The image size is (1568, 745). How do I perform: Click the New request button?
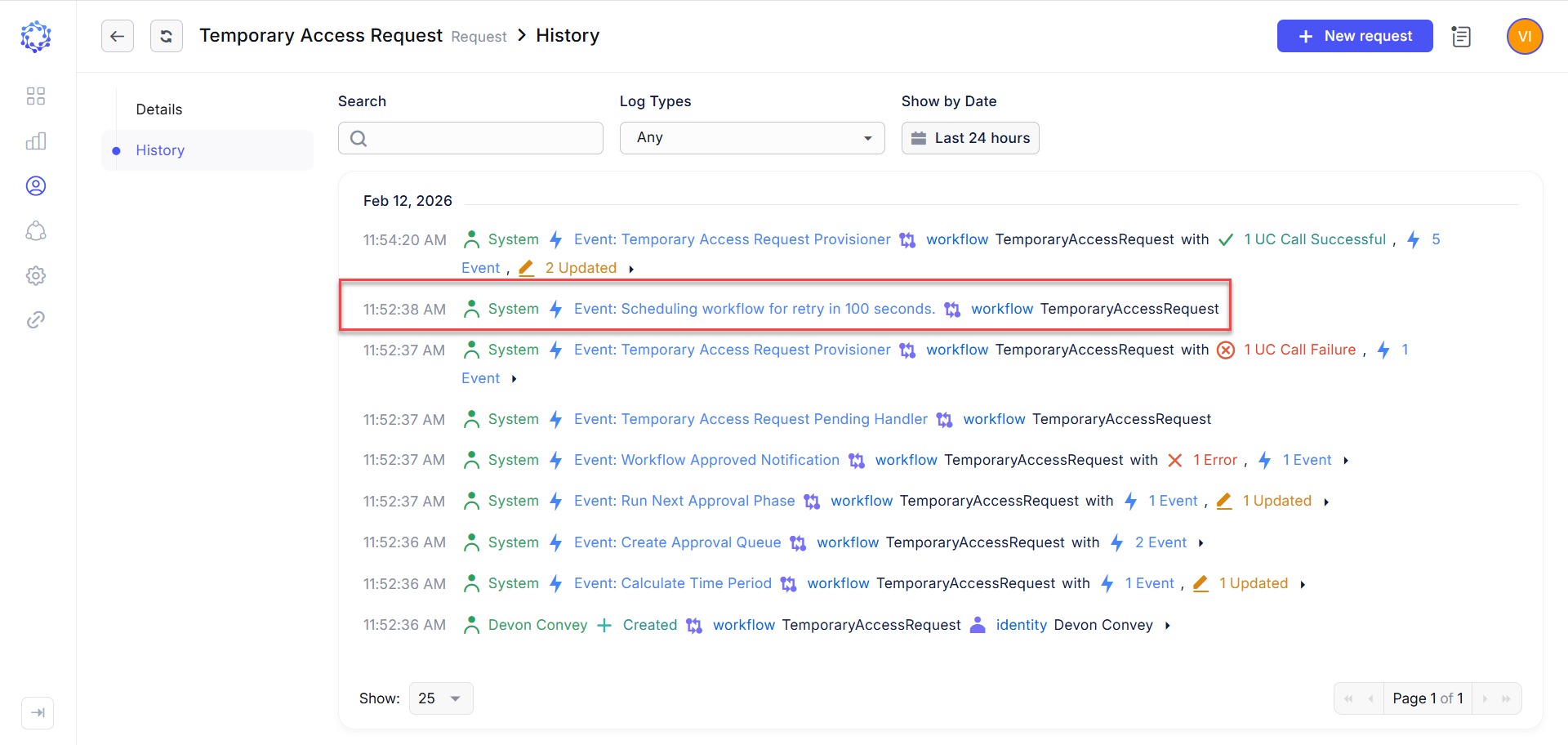(x=1354, y=36)
